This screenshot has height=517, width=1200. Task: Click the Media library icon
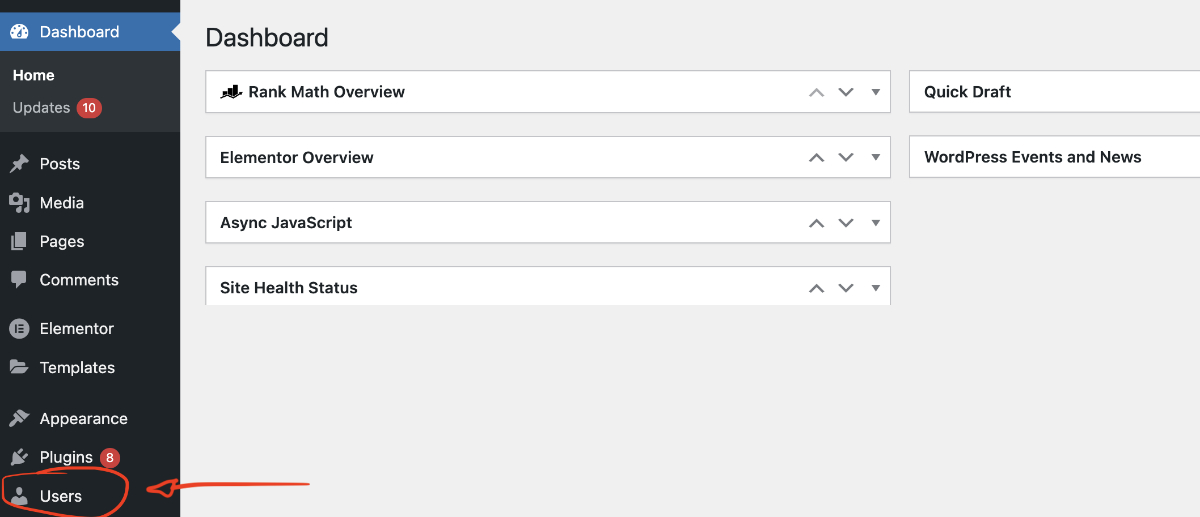(19, 203)
